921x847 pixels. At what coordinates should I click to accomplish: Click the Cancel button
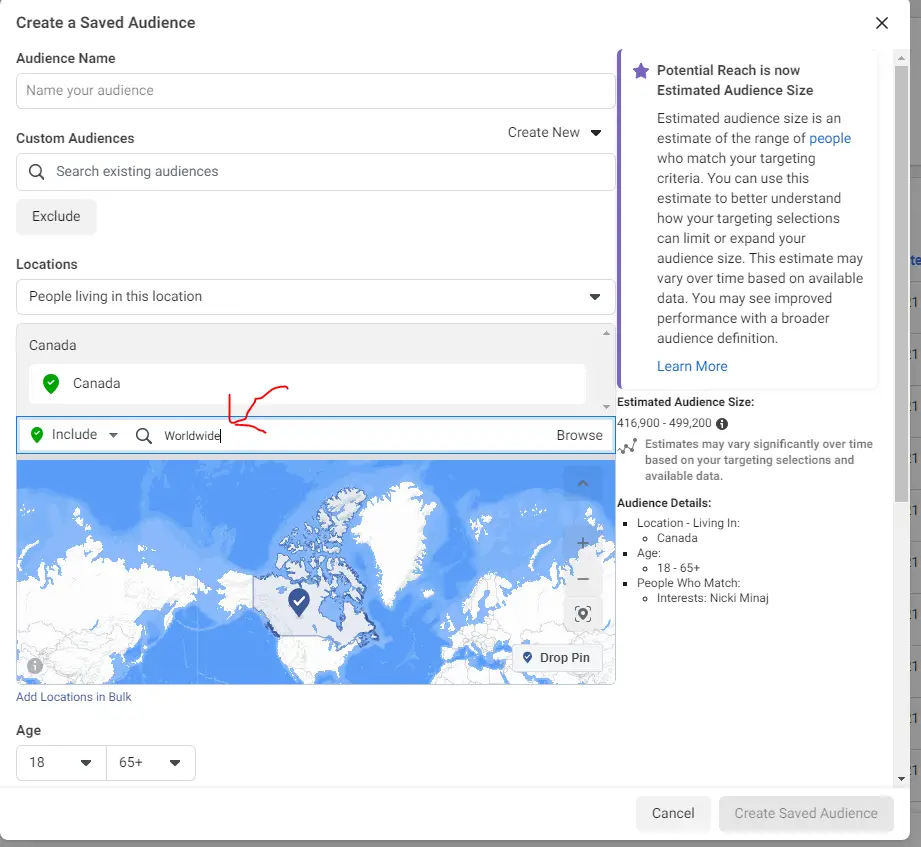[673, 813]
